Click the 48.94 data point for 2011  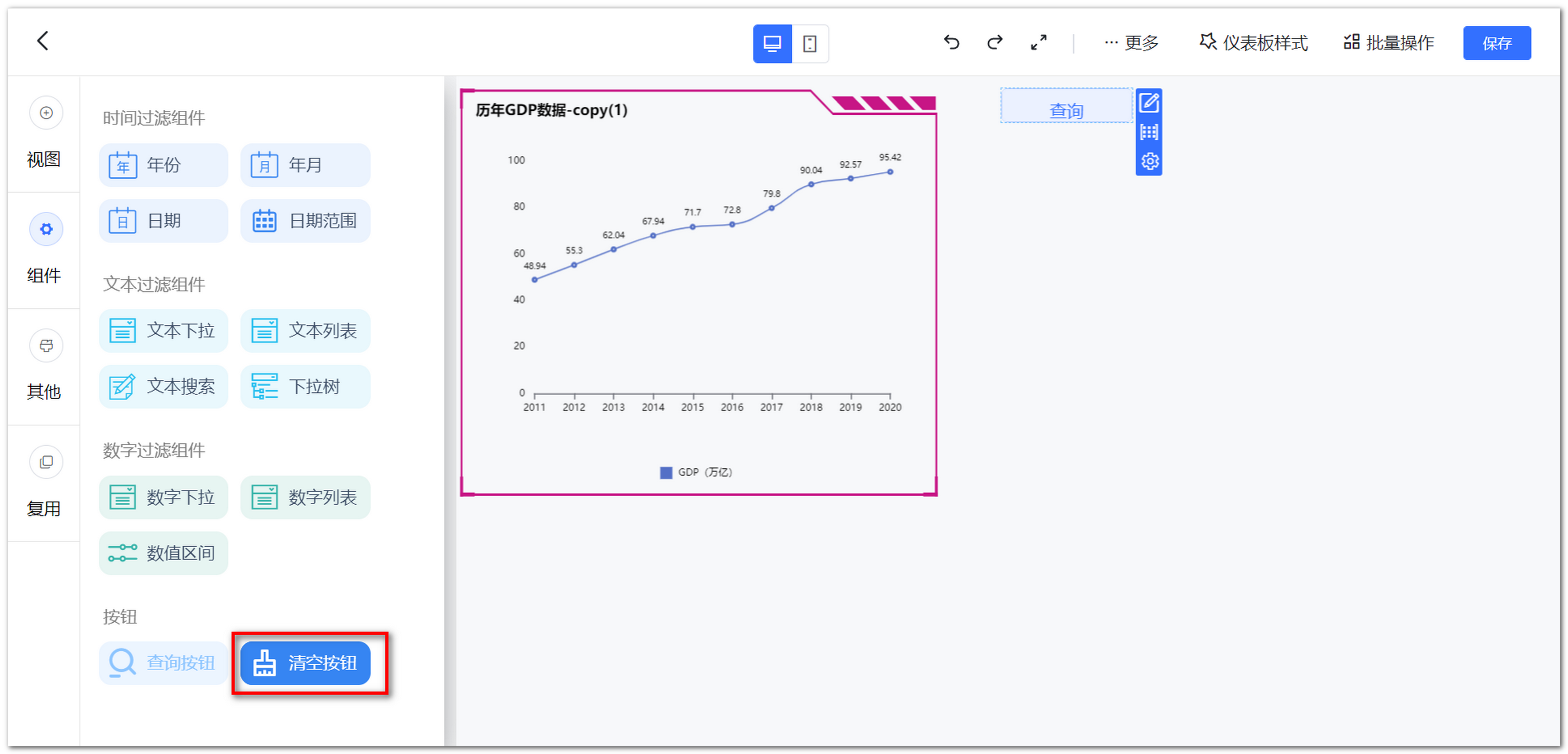534,280
